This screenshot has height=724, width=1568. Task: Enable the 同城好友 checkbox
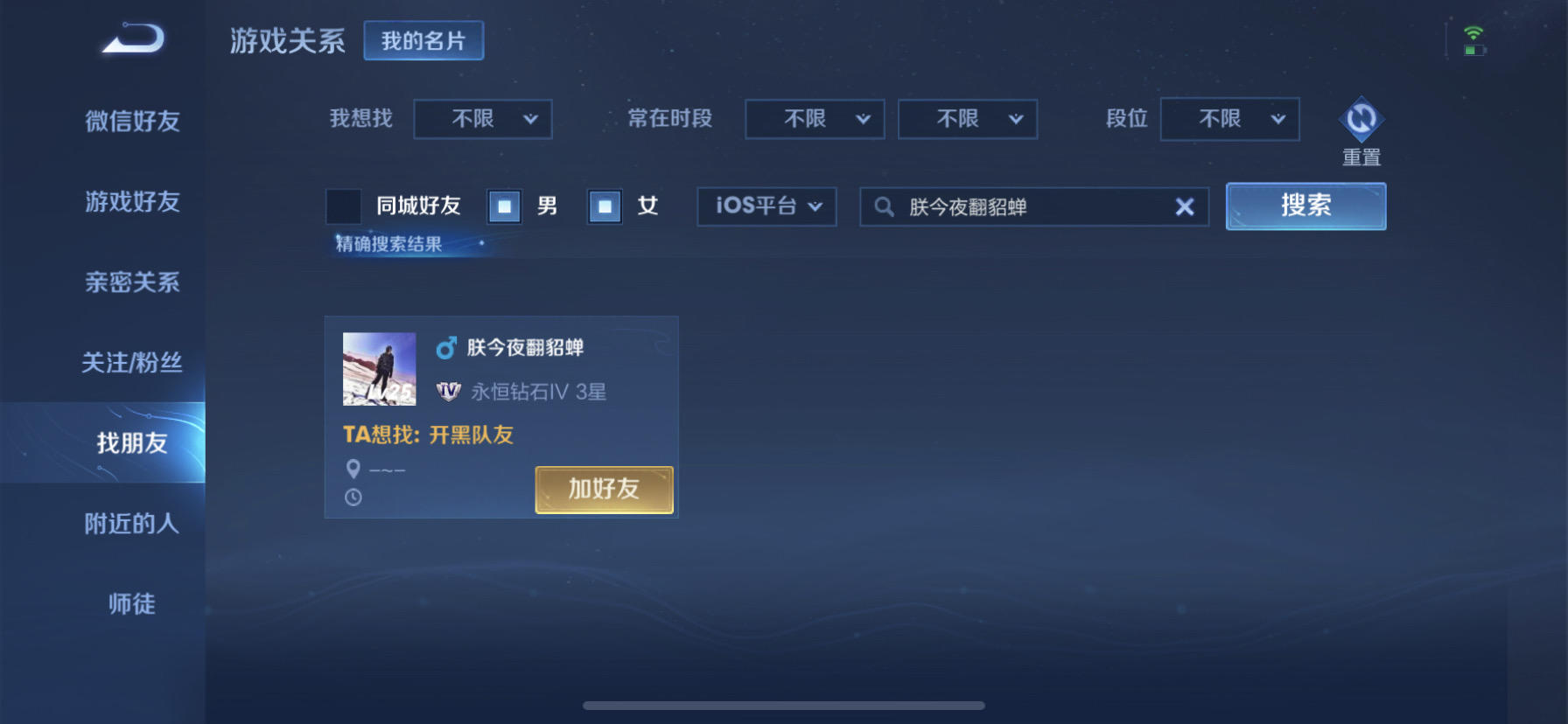(x=343, y=206)
